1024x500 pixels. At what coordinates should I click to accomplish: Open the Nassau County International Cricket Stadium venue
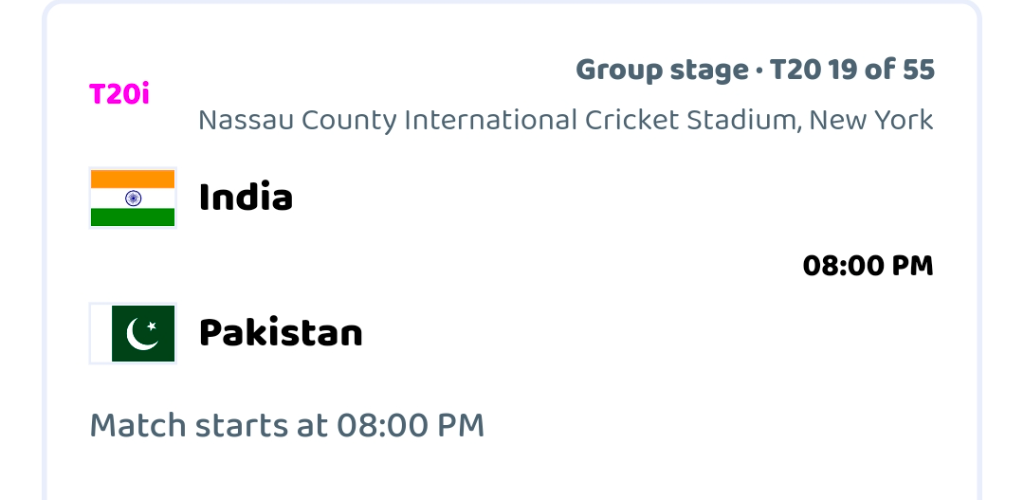566,120
